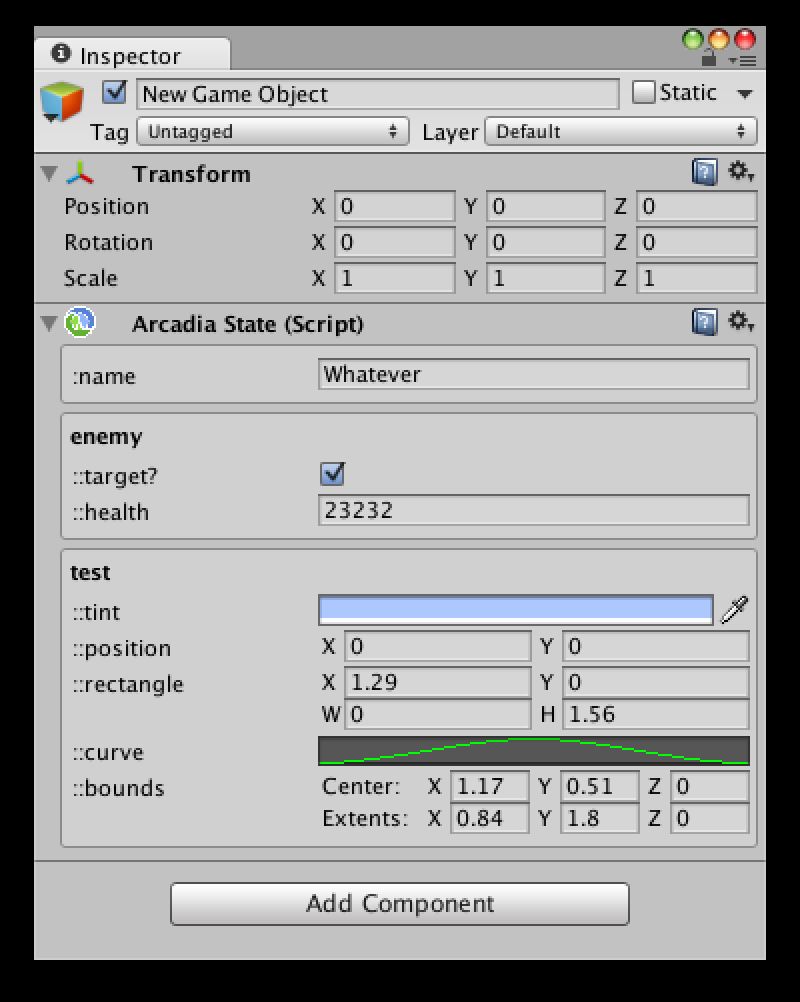This screenshot has width=800, height=1002.
Task: Click the Transform help book icon
Action: coord(704,173)
